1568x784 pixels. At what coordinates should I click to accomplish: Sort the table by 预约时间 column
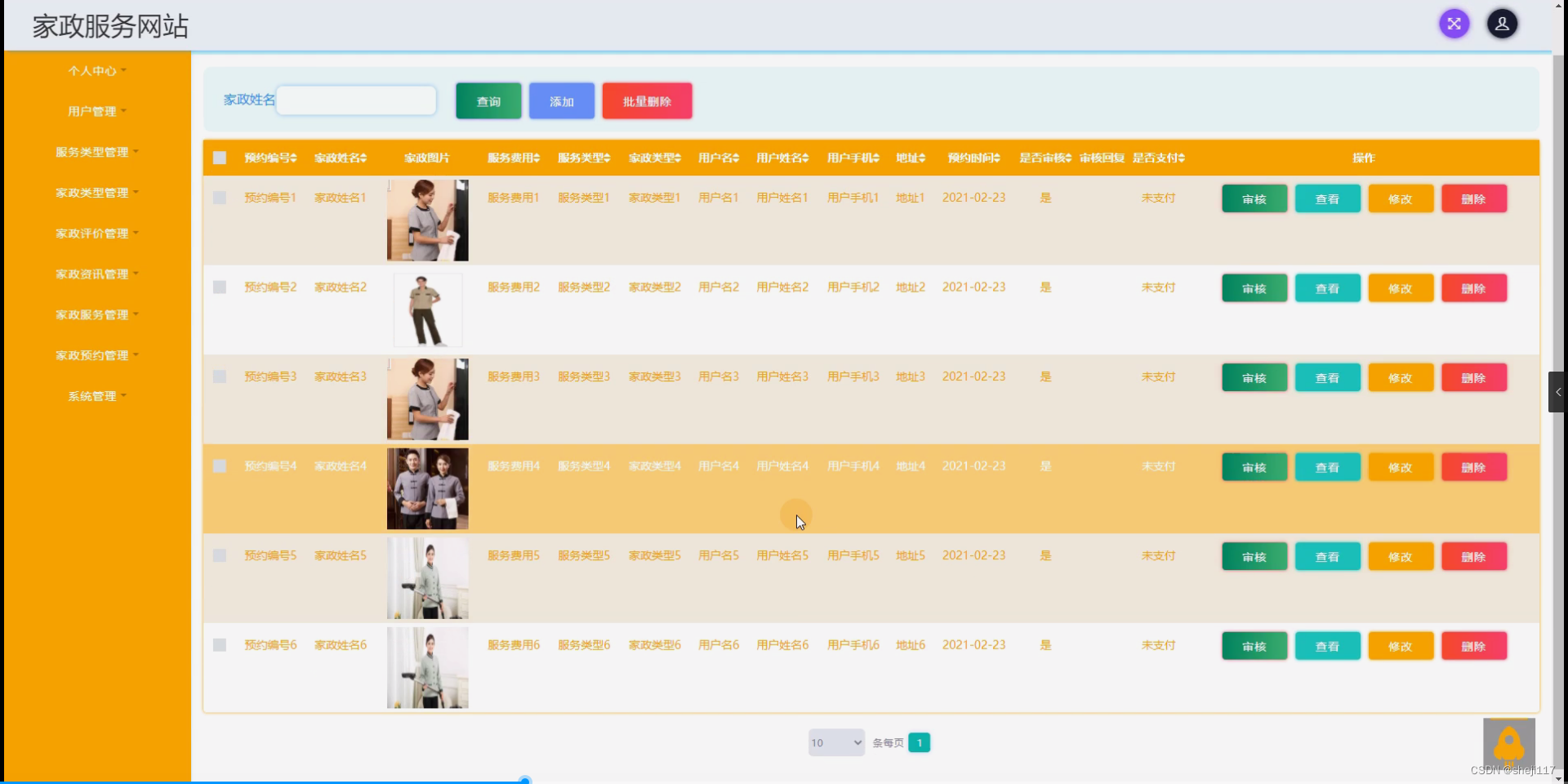[973, 158]
